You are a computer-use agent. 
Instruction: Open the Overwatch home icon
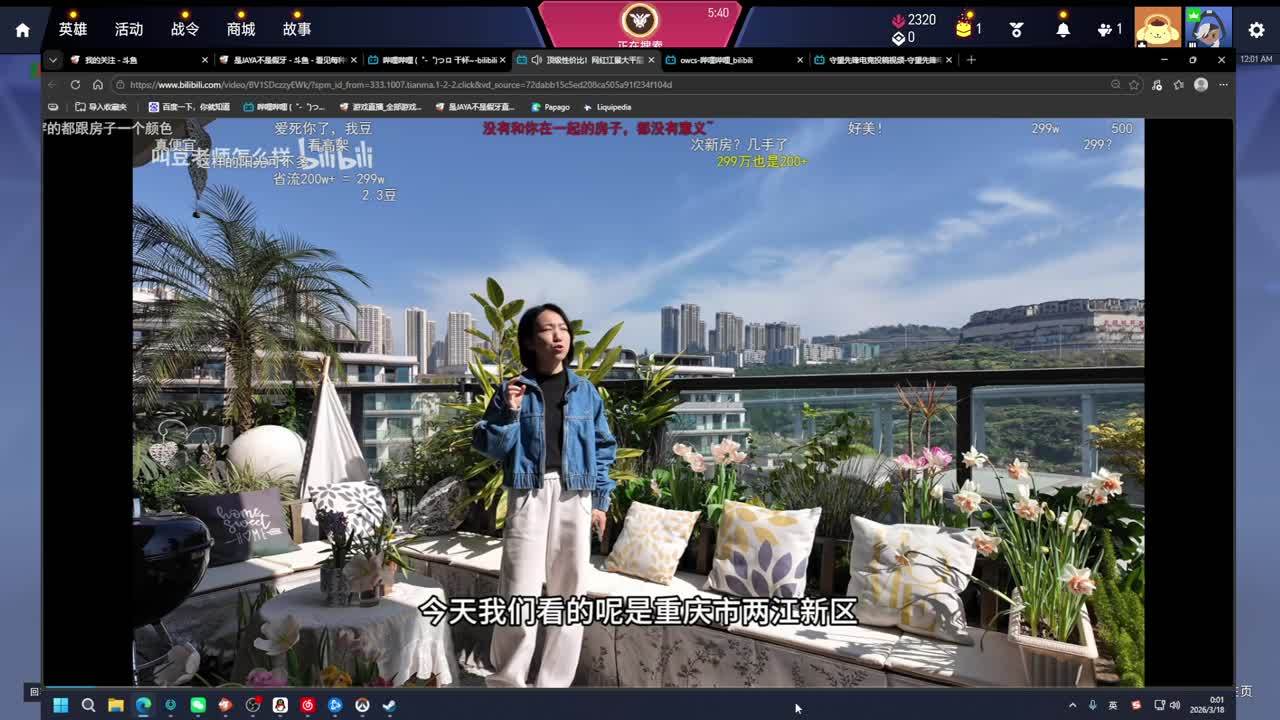click(22, 30)
